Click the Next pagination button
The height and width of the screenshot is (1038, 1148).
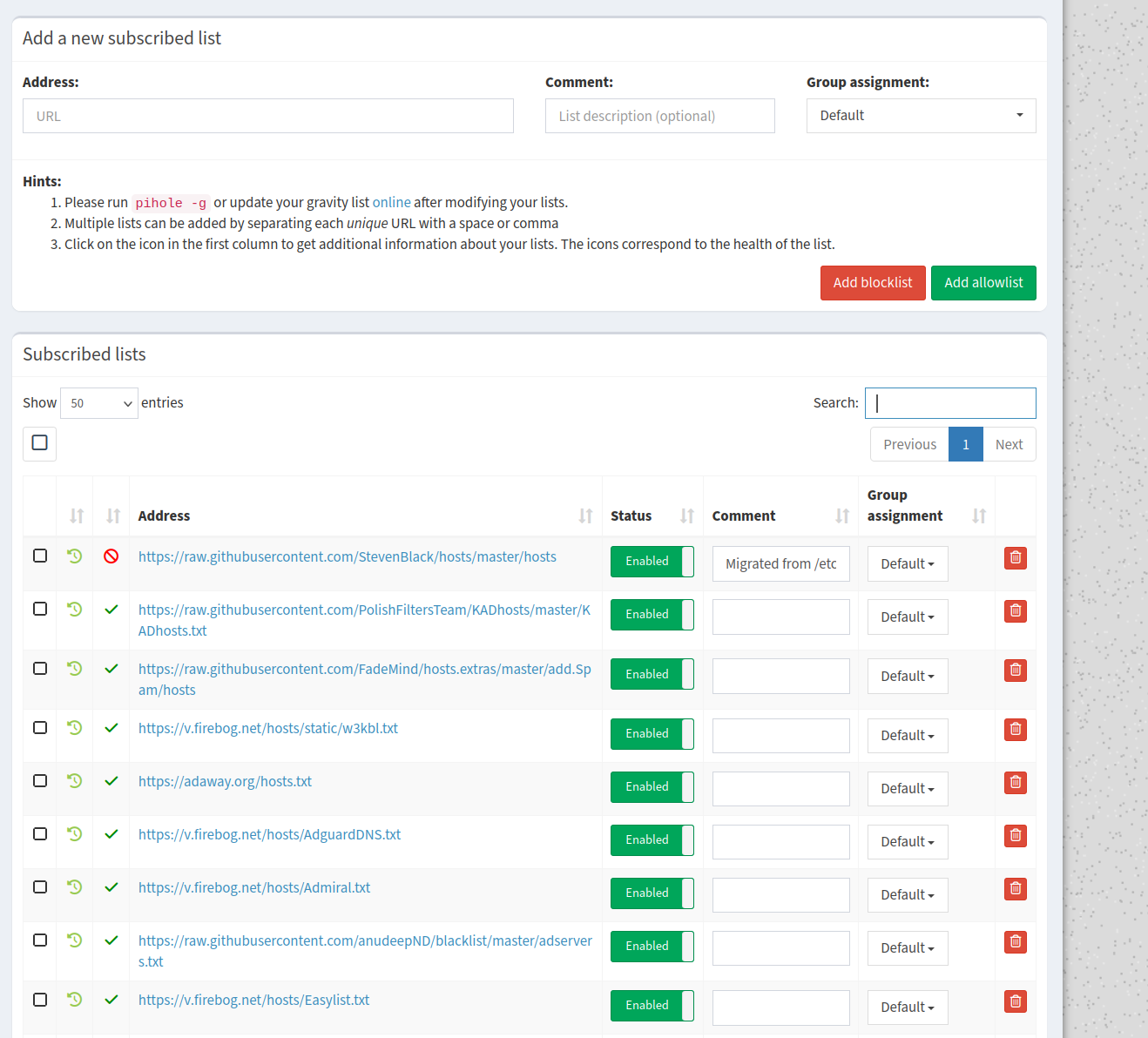click(1009, 445)
